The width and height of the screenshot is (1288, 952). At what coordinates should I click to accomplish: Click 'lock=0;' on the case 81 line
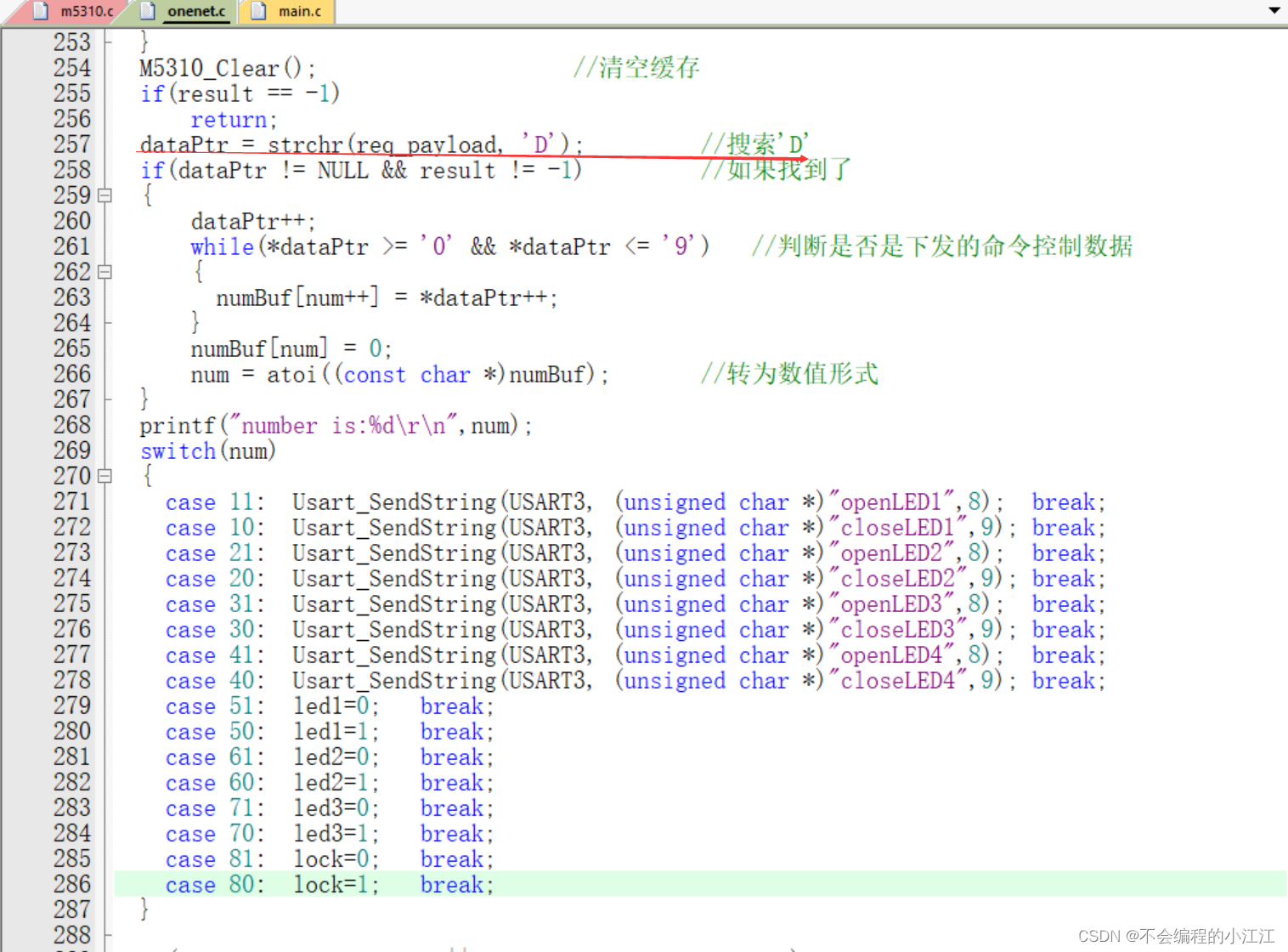[336, 859]
